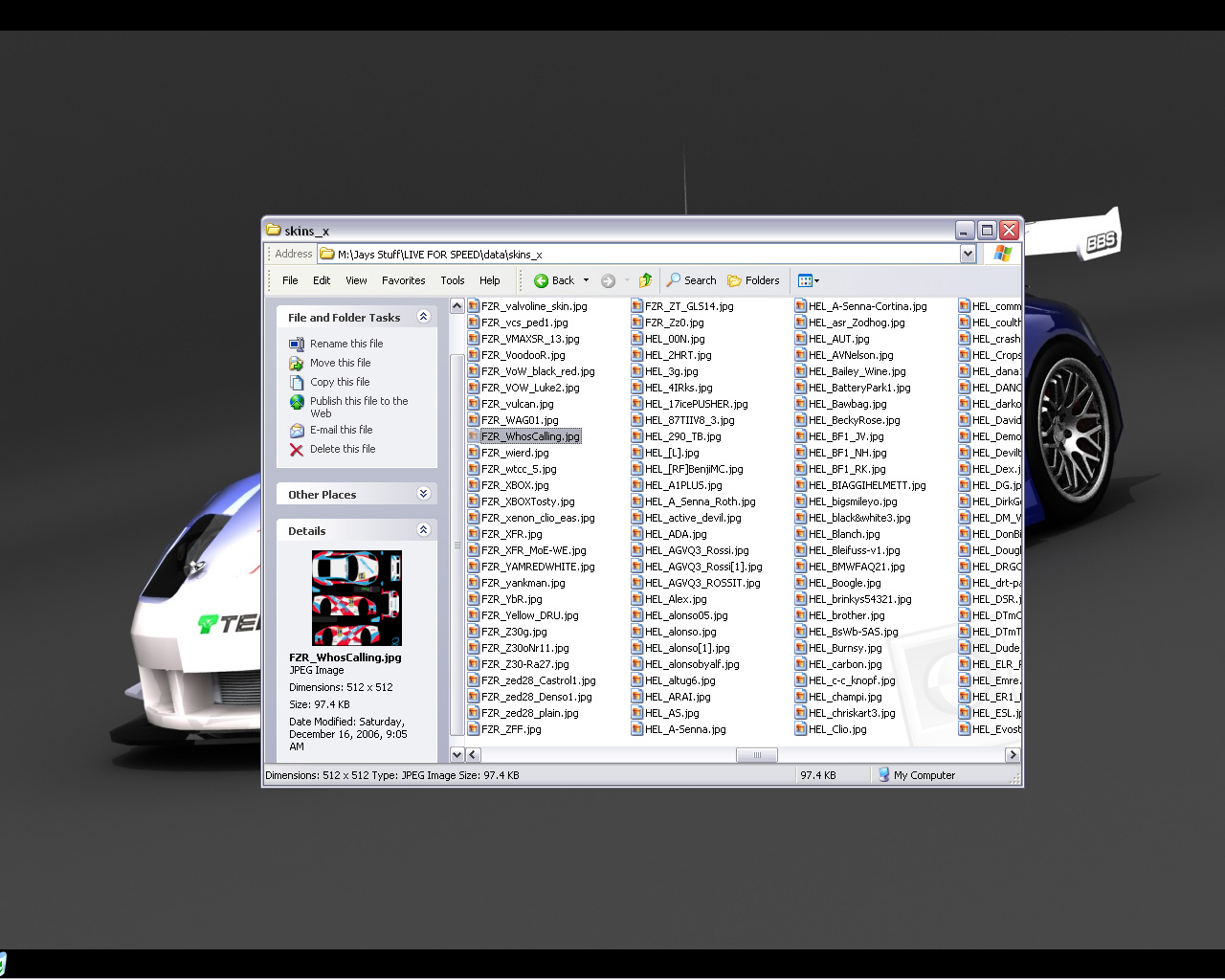Viewport: 1225px width, 980px height.
Task: Click the horizontal scrollbar right arrow
Action: click(x=1013, y=755)
